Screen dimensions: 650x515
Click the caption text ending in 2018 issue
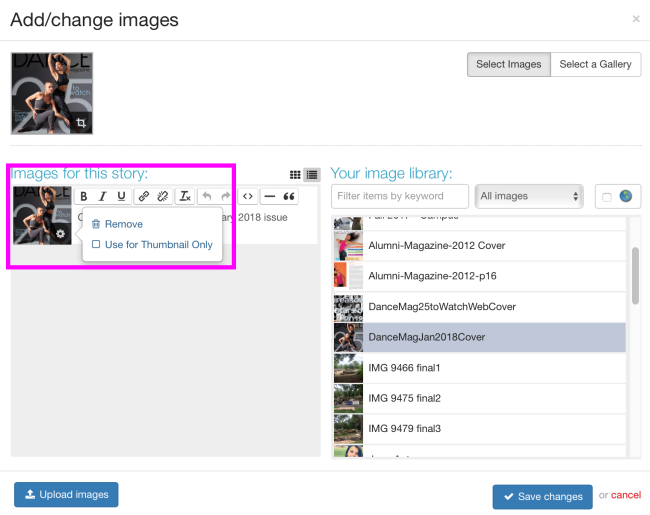(256, 217)
